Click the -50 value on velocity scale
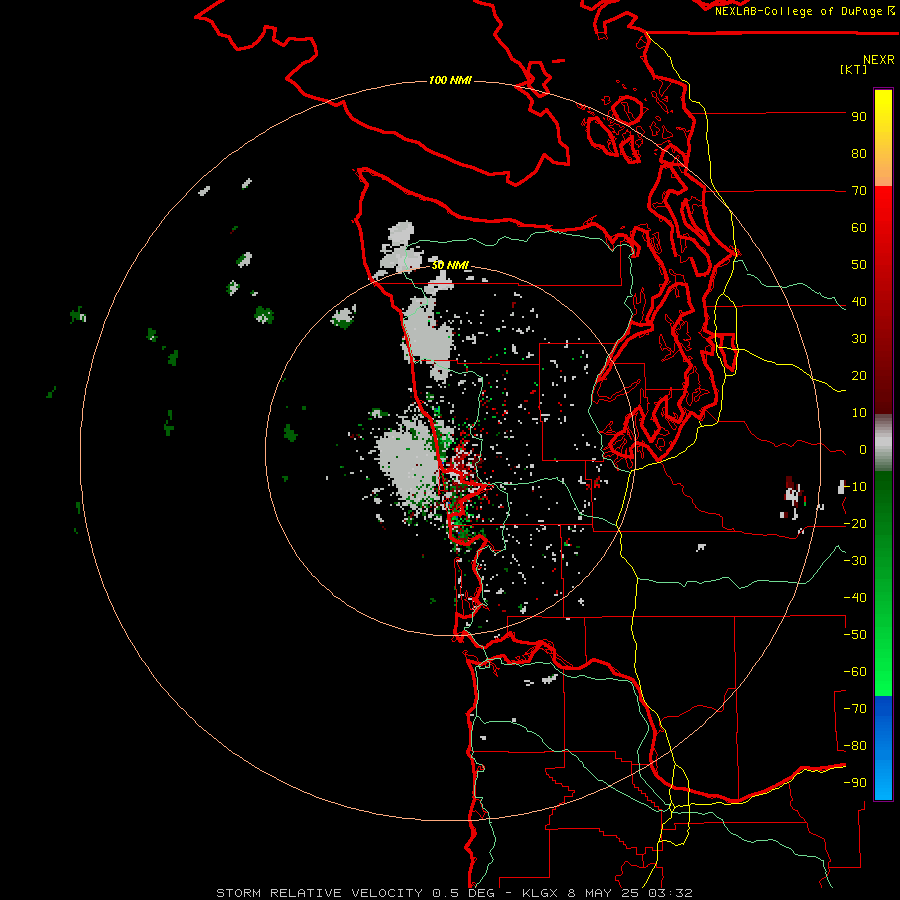The image size is (900, 900). 855,635
